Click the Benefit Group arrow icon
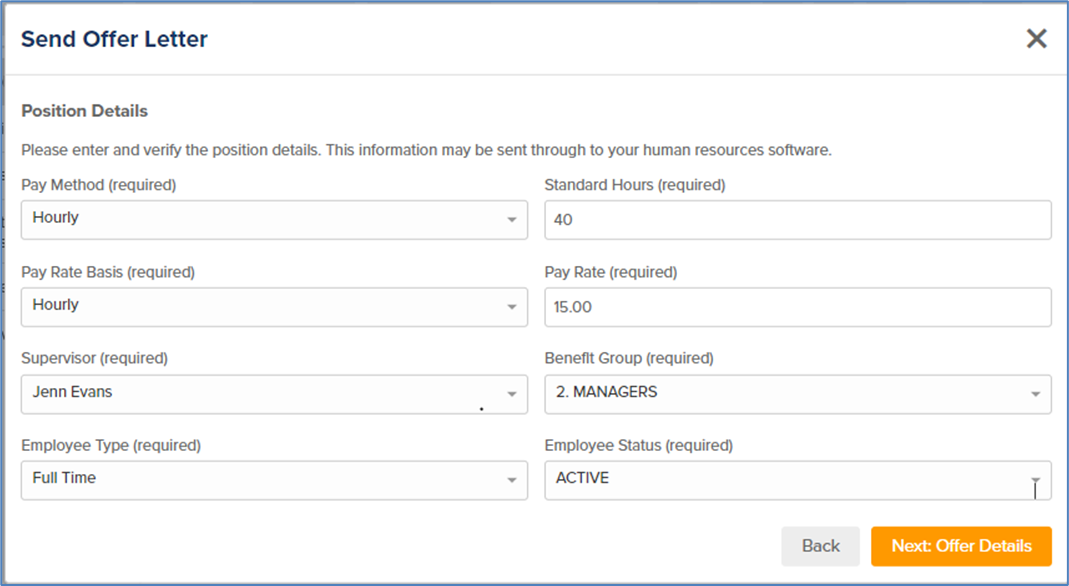This screenshot has height=586, width=1069. click(x=1036, y=394)
